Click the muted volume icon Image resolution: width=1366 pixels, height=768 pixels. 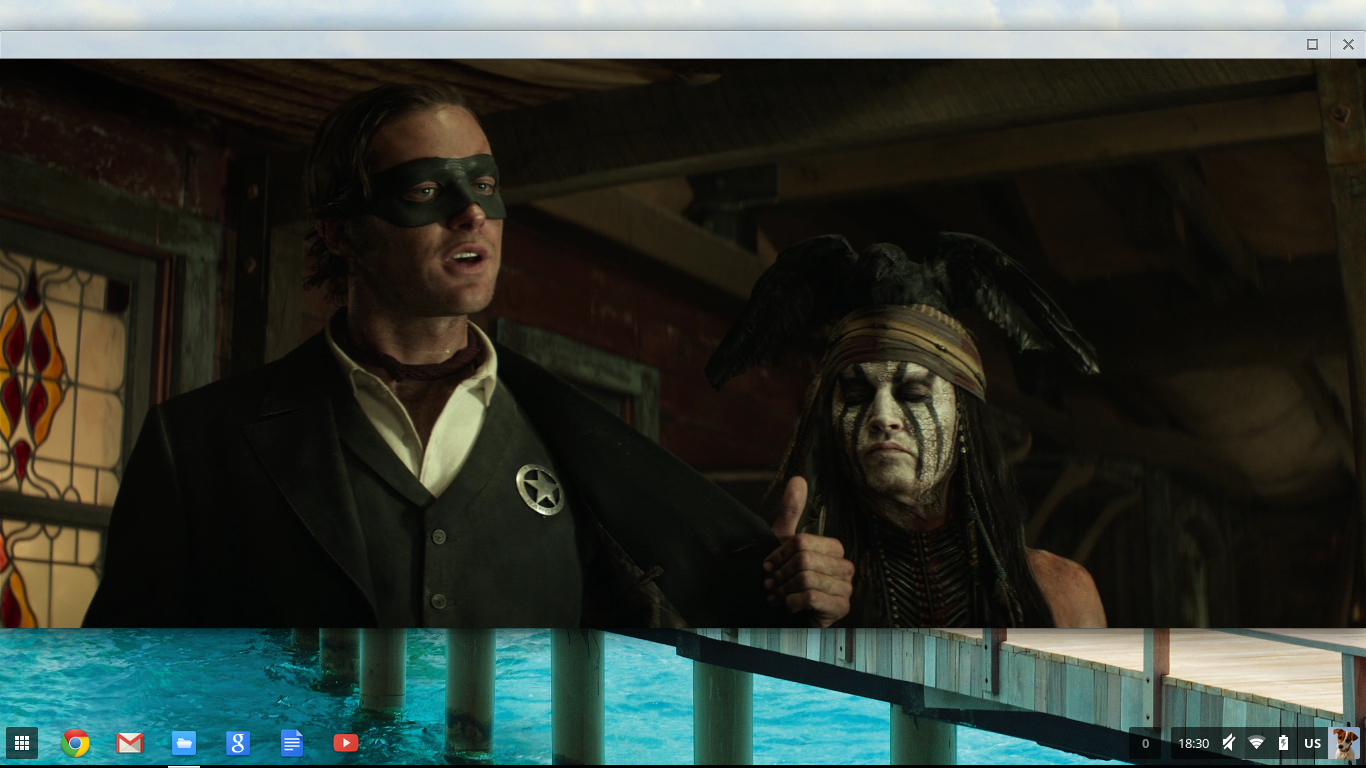coord(1229,743)
